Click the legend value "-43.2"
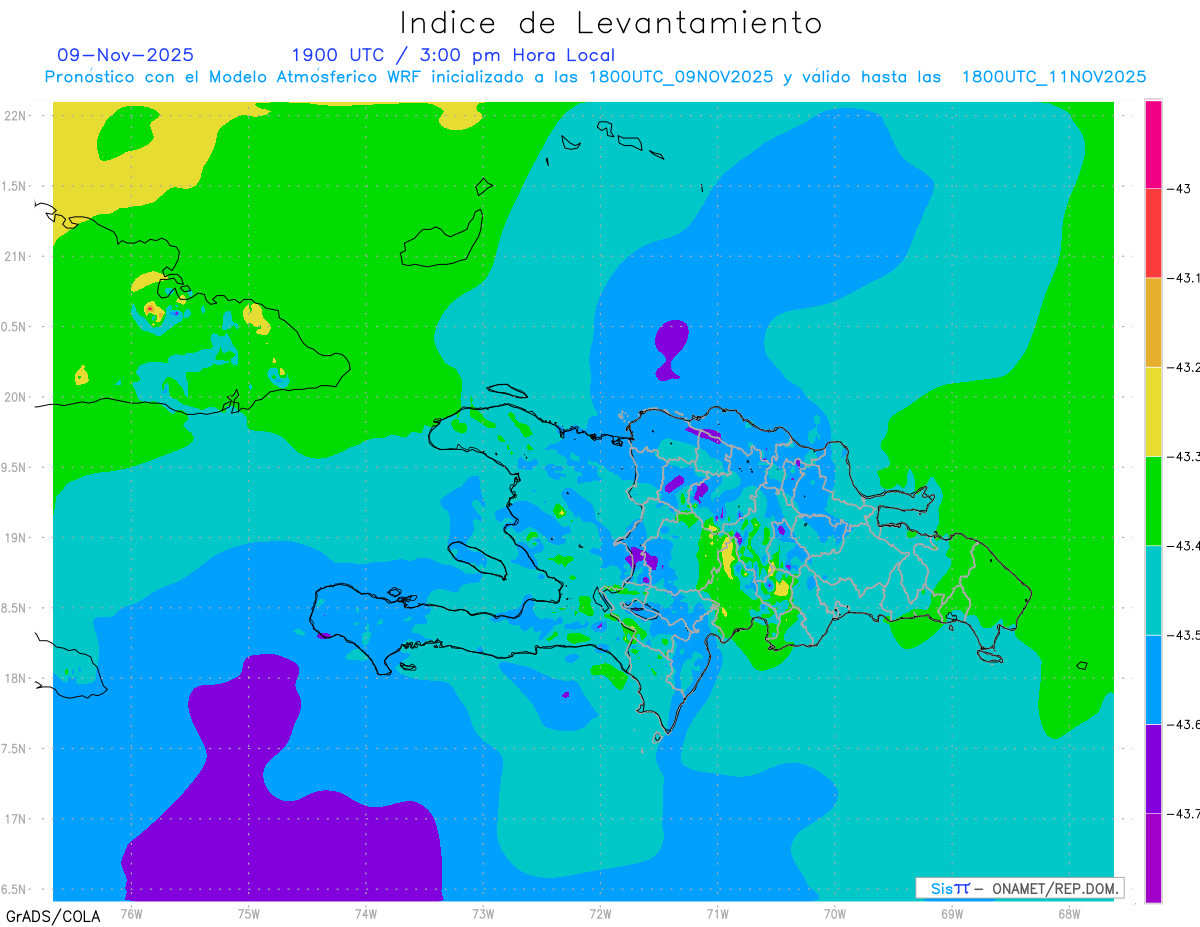Screen dimensions: 1200x927 click(x=1183, y=367)
